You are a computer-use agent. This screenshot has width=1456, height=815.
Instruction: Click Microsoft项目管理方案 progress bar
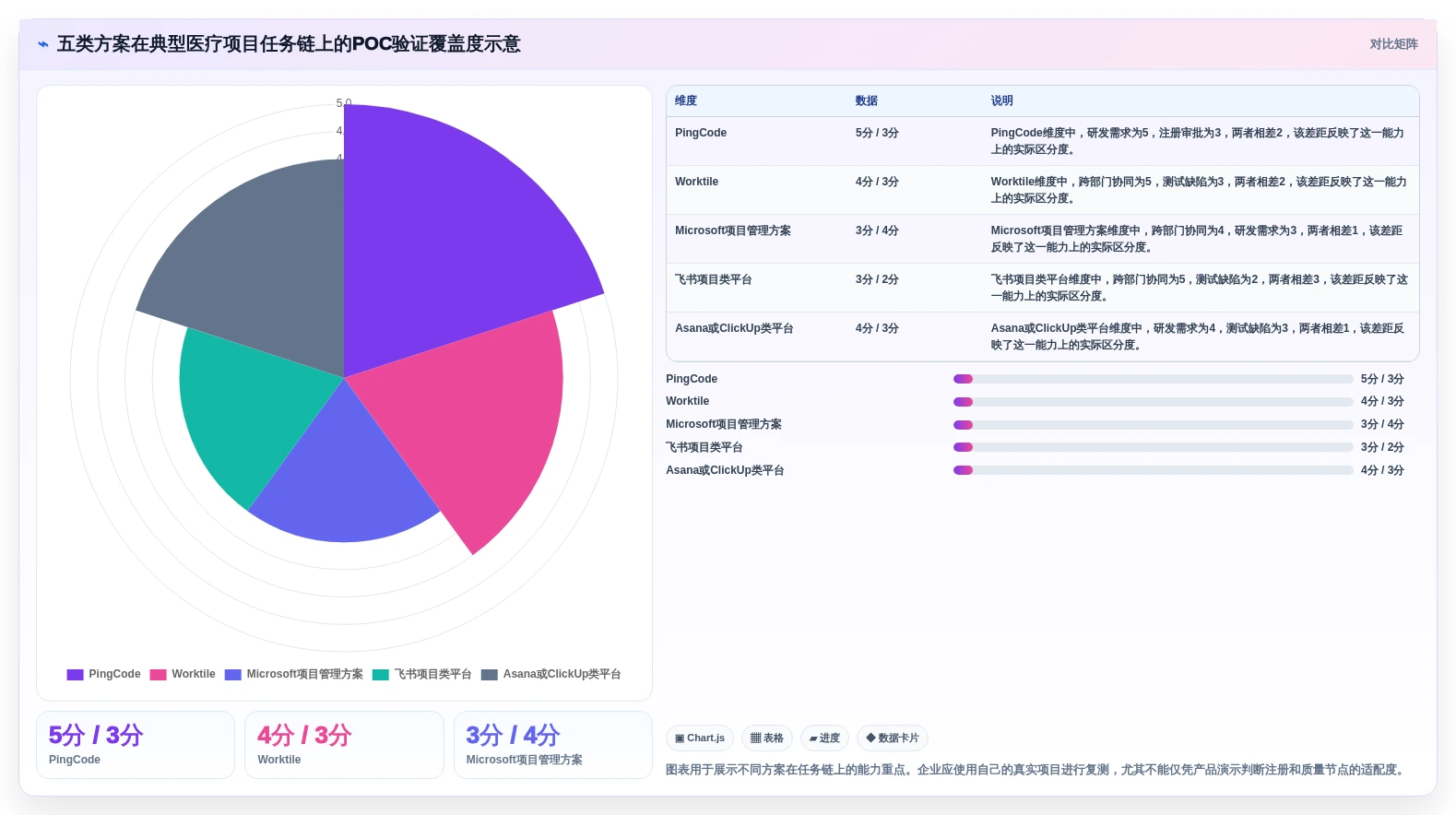click(1153, 425)
